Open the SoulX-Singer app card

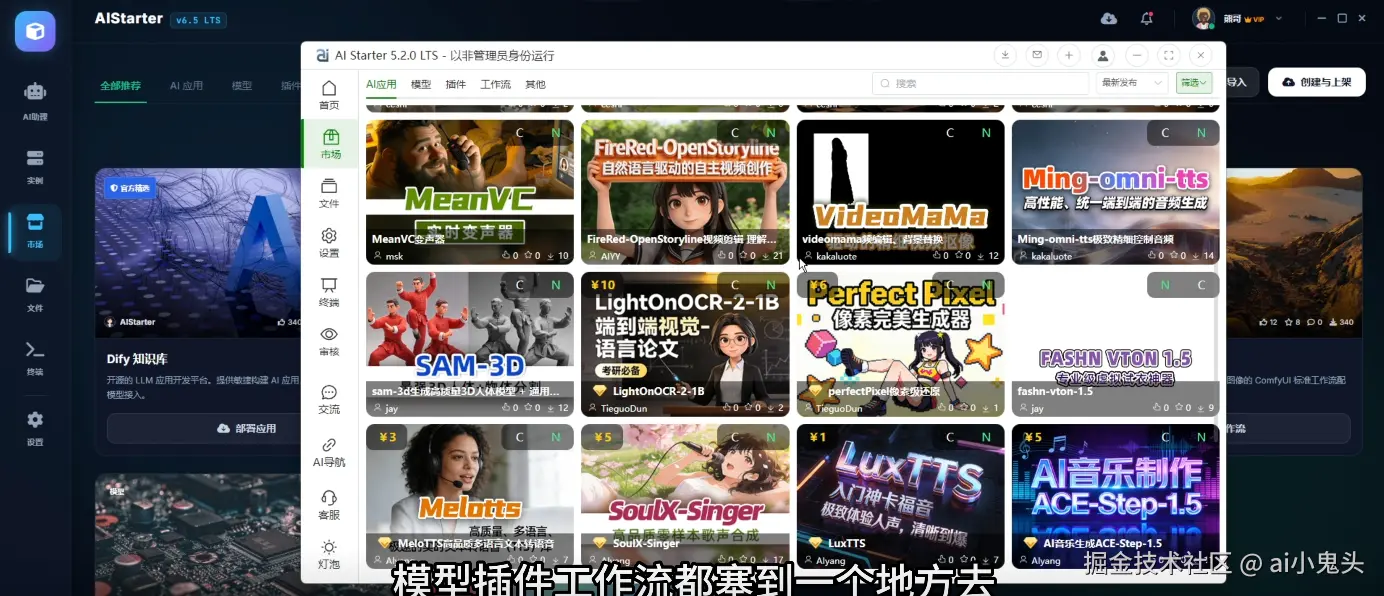(685, 496)
